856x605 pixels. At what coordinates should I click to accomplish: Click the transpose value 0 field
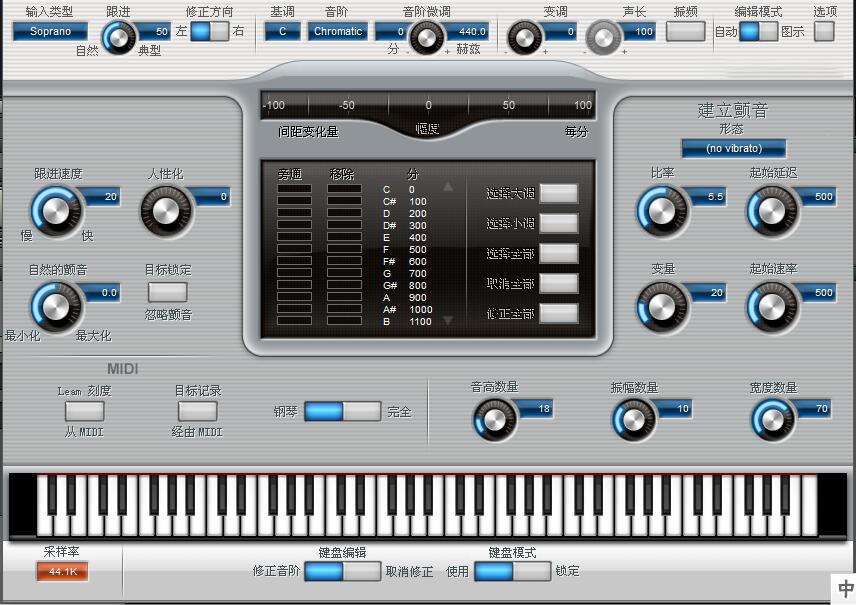click(x=561, y=32)
